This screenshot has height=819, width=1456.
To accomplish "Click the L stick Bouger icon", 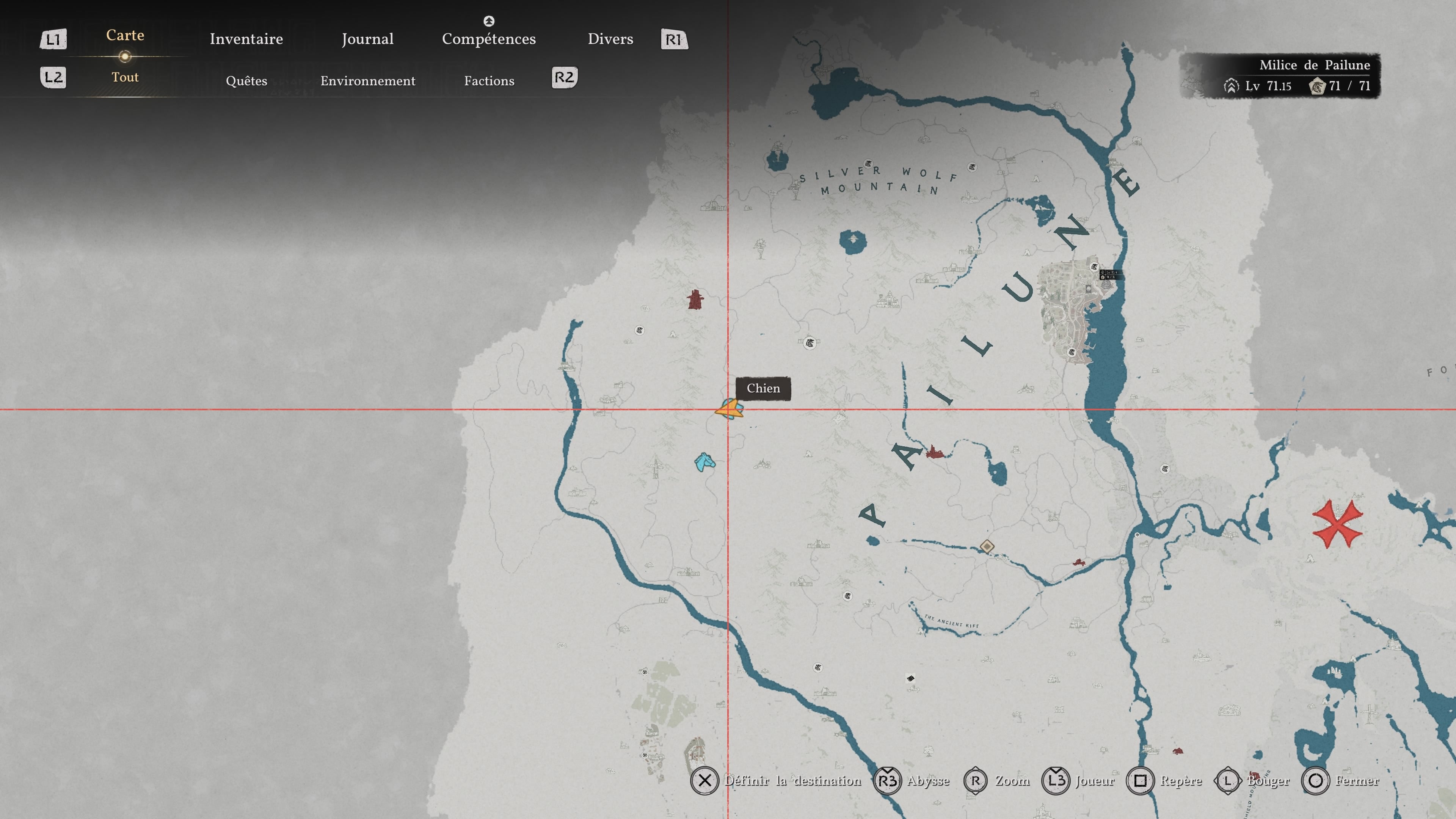I will (x=1227, y=781).
